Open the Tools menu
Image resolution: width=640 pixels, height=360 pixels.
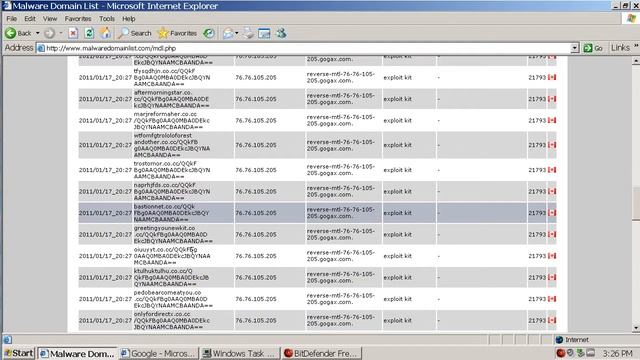(107, 19)
